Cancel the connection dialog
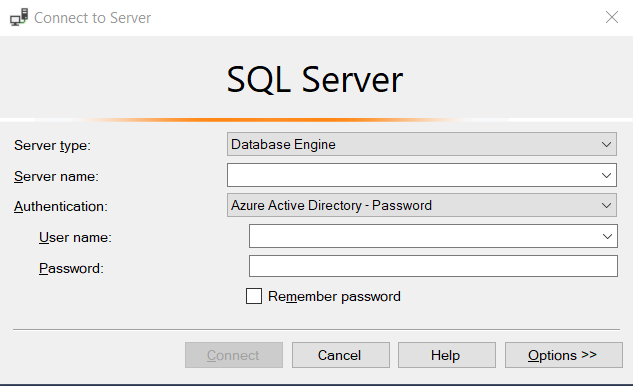This screenshot has width=633, height=386. [341, 355]
